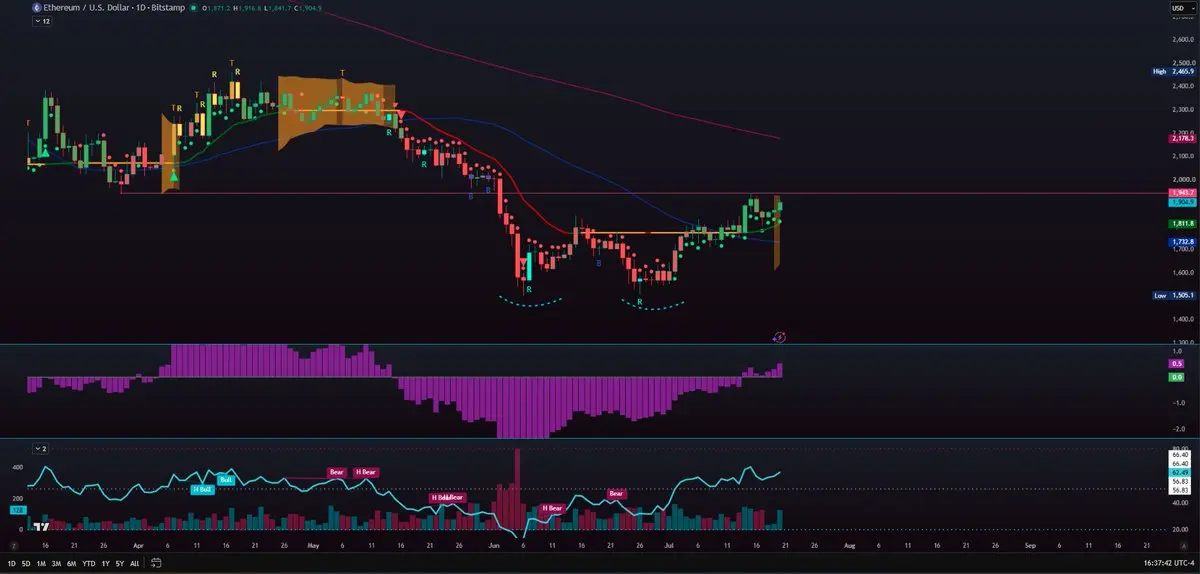
Task: Click the Ethereum logo beside the symbol name
Action: (37, 8)
